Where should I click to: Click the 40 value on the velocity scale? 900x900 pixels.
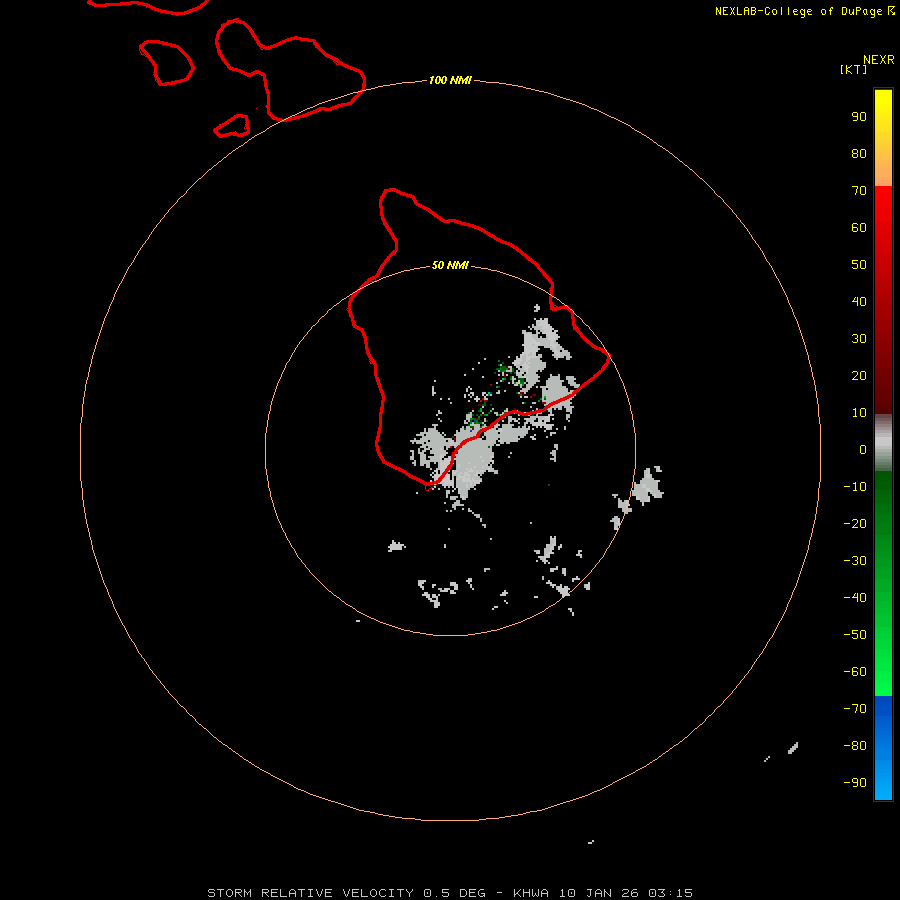(859, 301)
